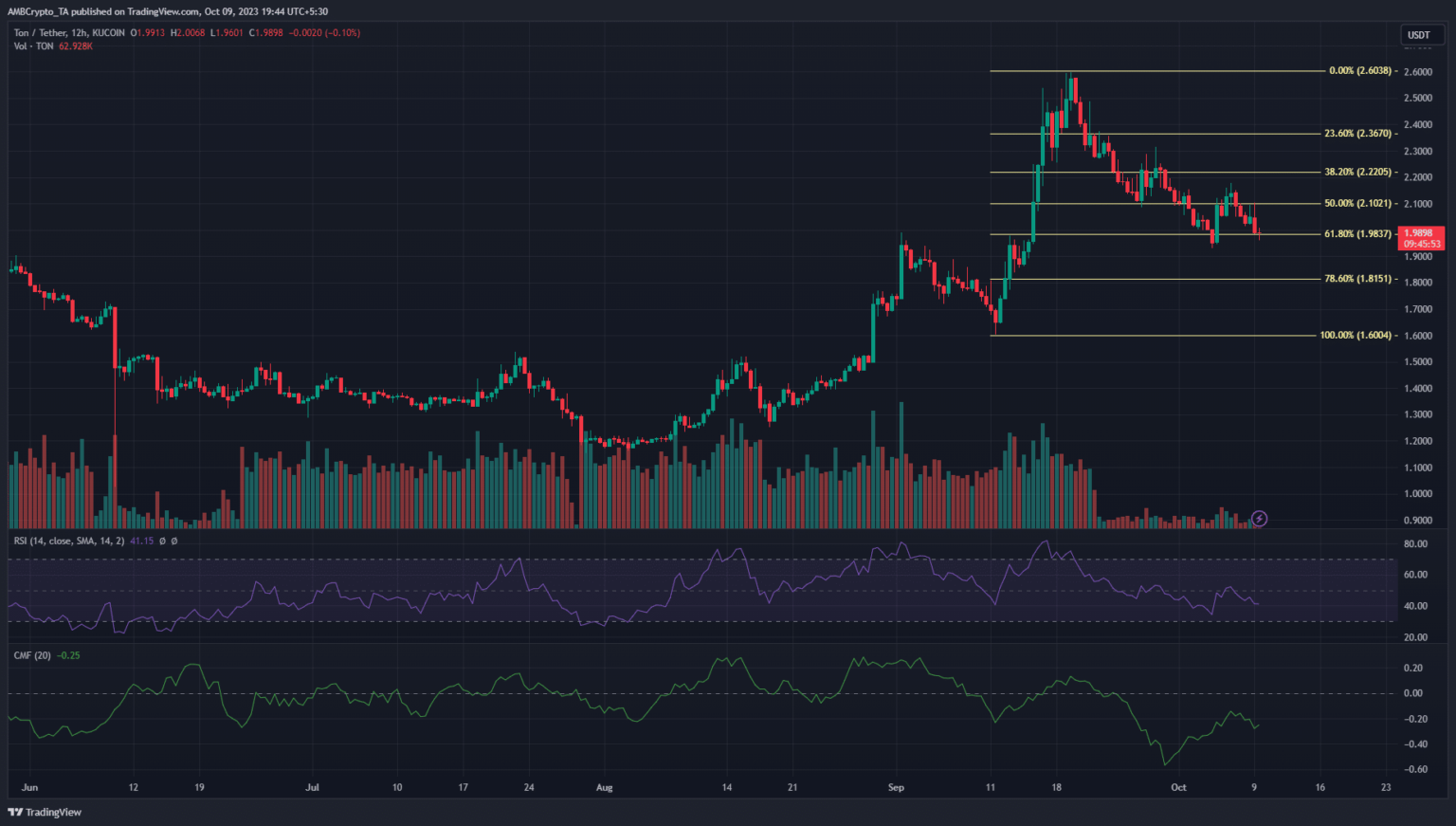This screenshot has height=826, width=1456.
Task: Click the RSI value 41.15
Action: (x=141, y=541)
